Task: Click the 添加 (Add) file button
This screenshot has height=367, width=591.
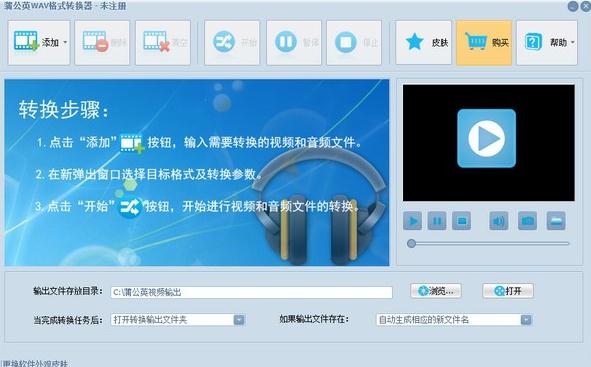Action: (39, 43)
